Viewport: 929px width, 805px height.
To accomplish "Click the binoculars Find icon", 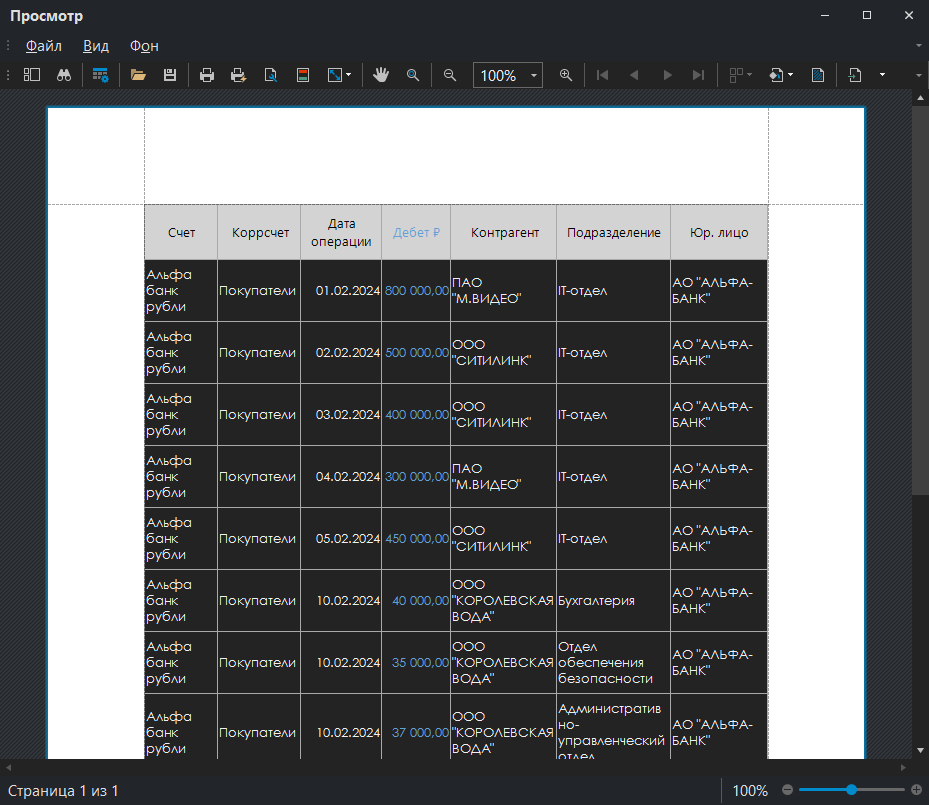I will (64, 75).
